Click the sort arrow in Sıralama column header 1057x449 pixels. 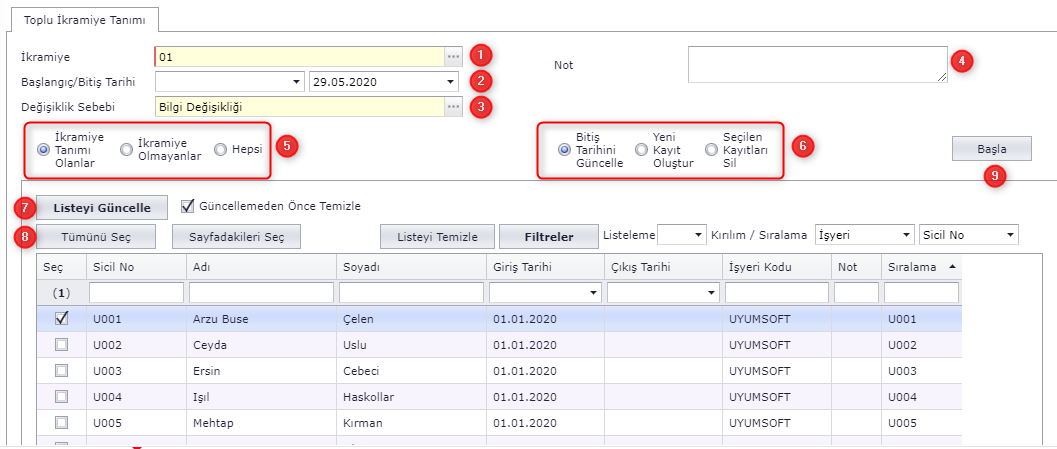click(x=951, y=267)
